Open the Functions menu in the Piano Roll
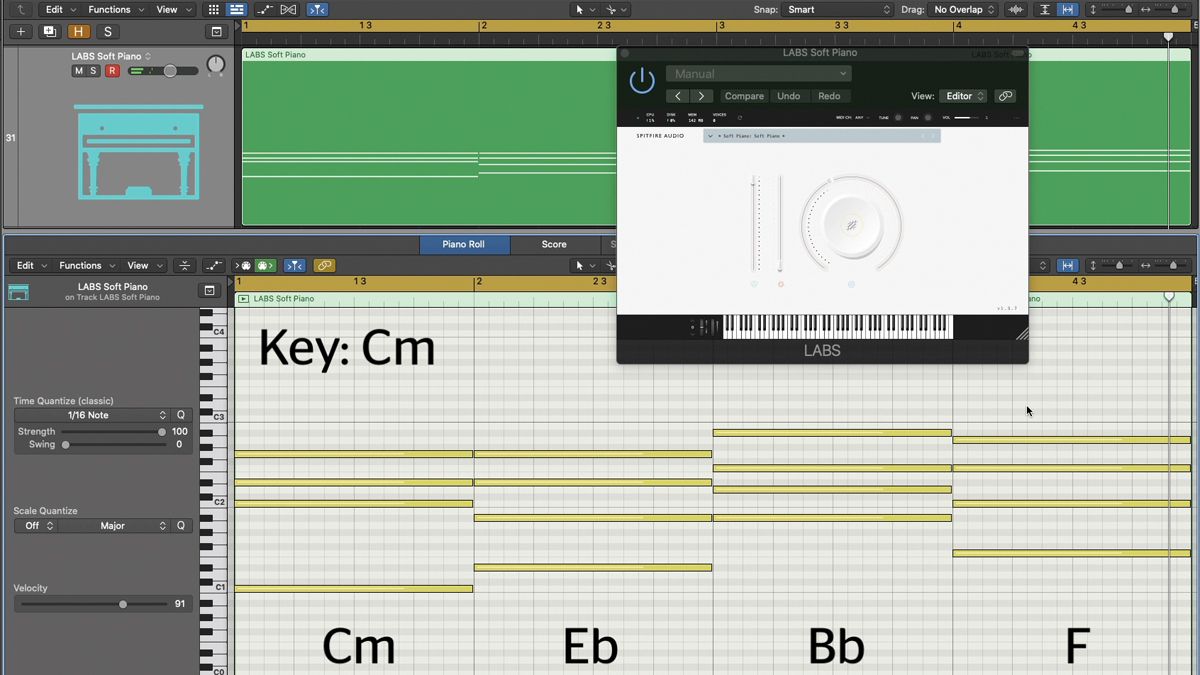Image resolution: width=1200 pixels, height=675 pixels. coord(80,265)
